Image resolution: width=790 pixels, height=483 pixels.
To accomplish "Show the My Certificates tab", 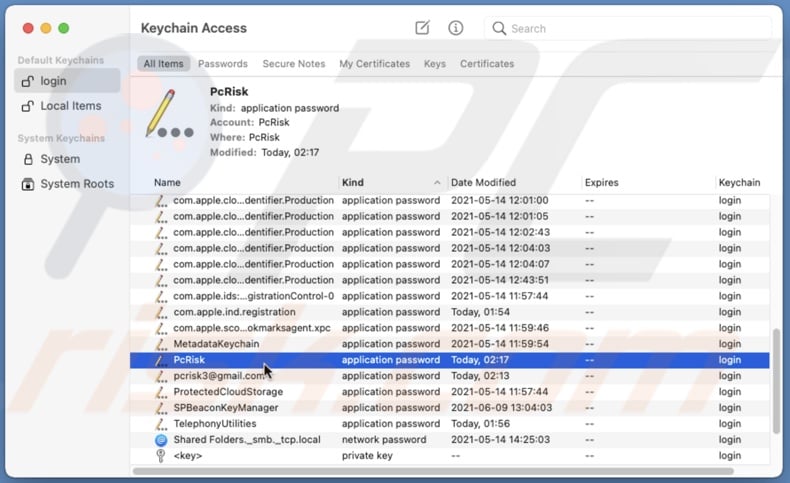I will point(374,64).
